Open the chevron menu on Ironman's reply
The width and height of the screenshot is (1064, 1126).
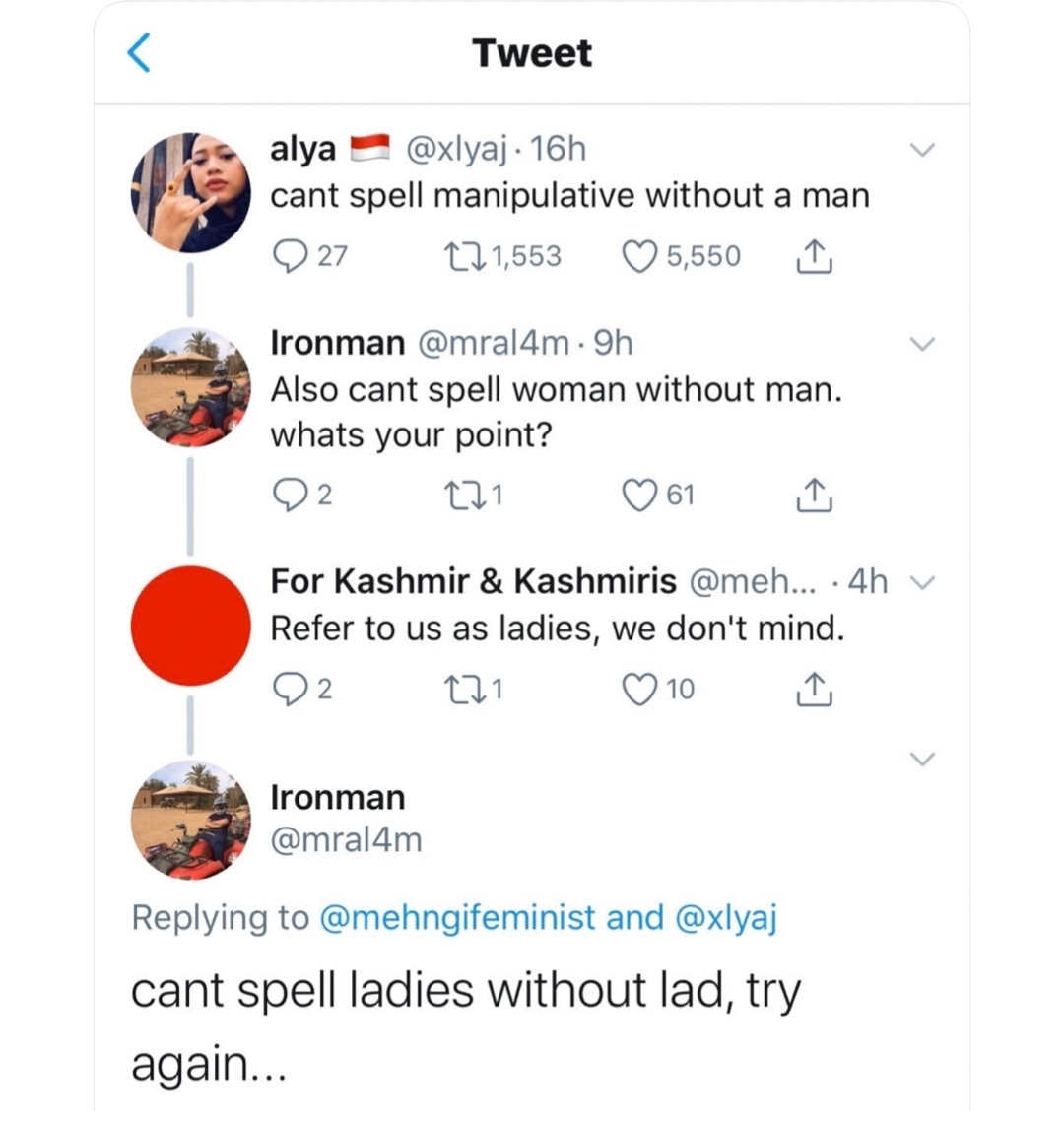923,343
